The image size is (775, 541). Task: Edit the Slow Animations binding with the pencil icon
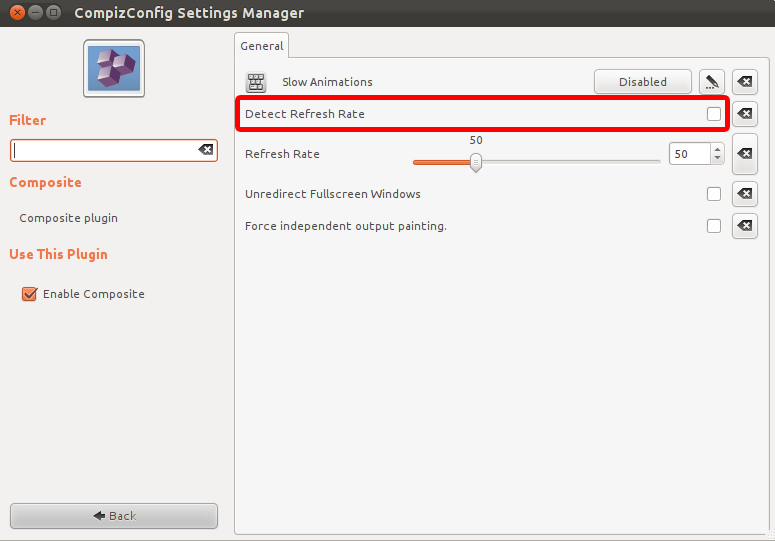712,82
